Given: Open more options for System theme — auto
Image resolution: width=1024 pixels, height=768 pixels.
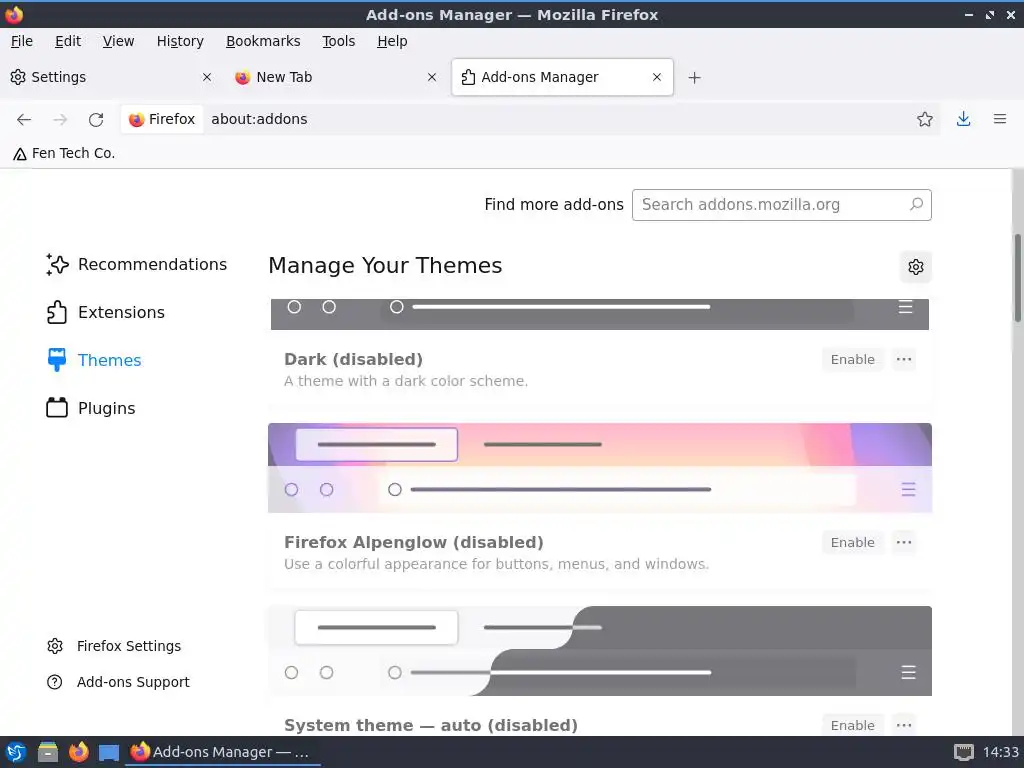Looking at the screenshot, I should click(x=904, y=725).
